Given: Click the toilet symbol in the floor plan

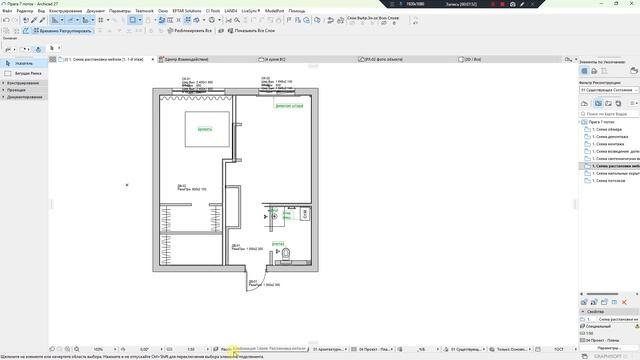Looking at the screenshot, I should [286, 254].
